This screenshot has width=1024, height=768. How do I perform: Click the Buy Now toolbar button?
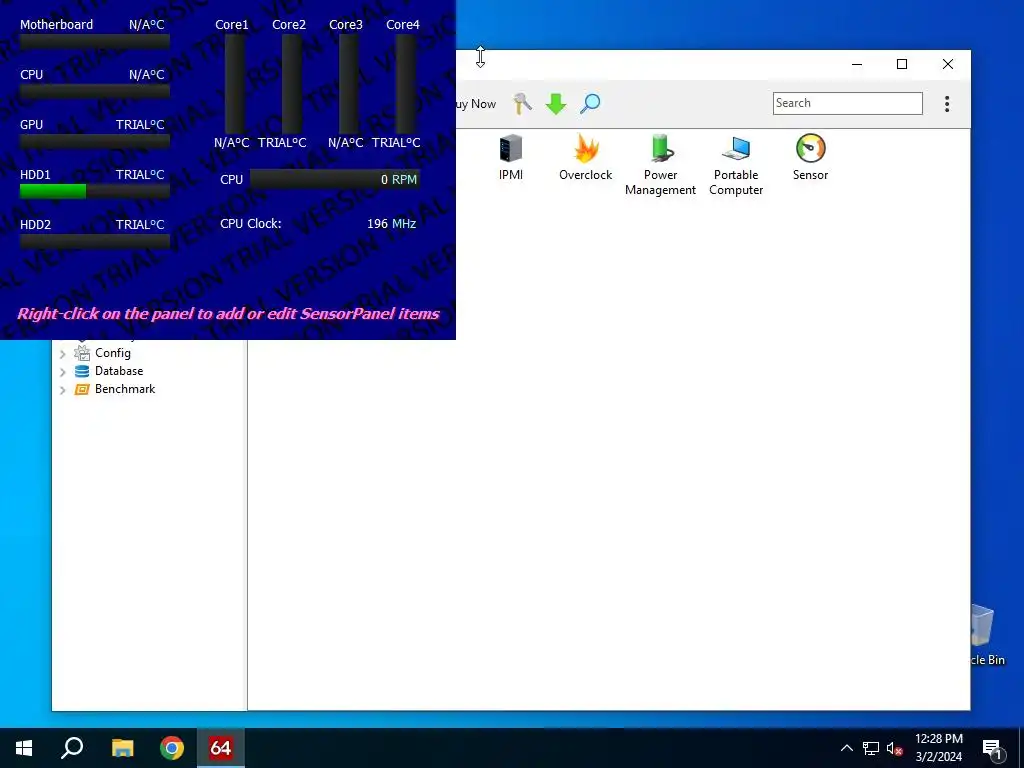[476, 104]
